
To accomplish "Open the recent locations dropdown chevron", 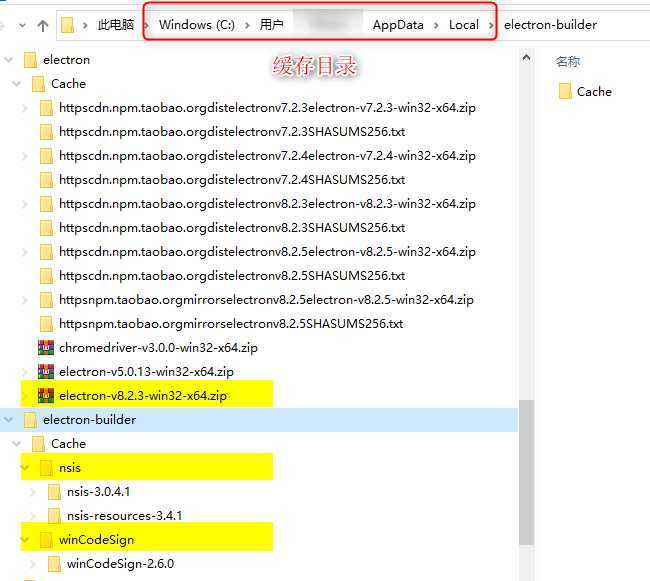I will [22, 26].
